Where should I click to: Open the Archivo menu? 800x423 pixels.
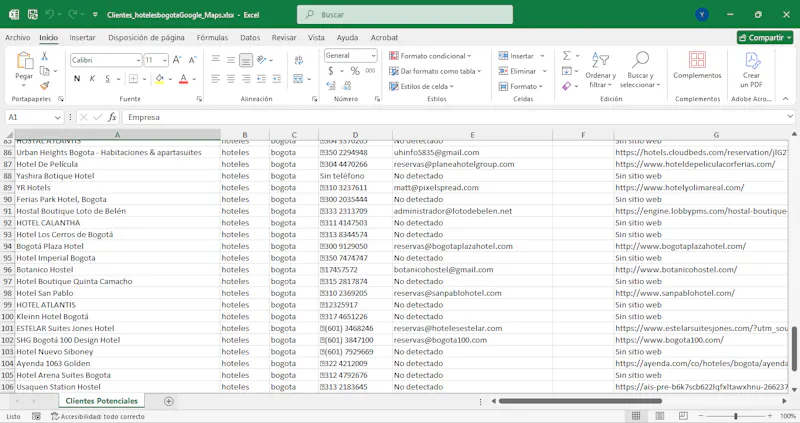[17, 37]
